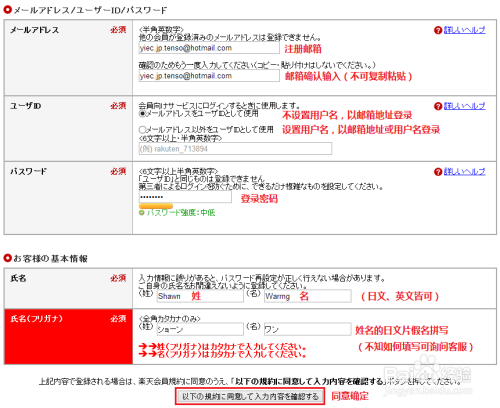Image resolution: width=500 pixels, height=408 pixels.
Task: Click the お客様の基本情報 section heading
Action: [50, 259]
